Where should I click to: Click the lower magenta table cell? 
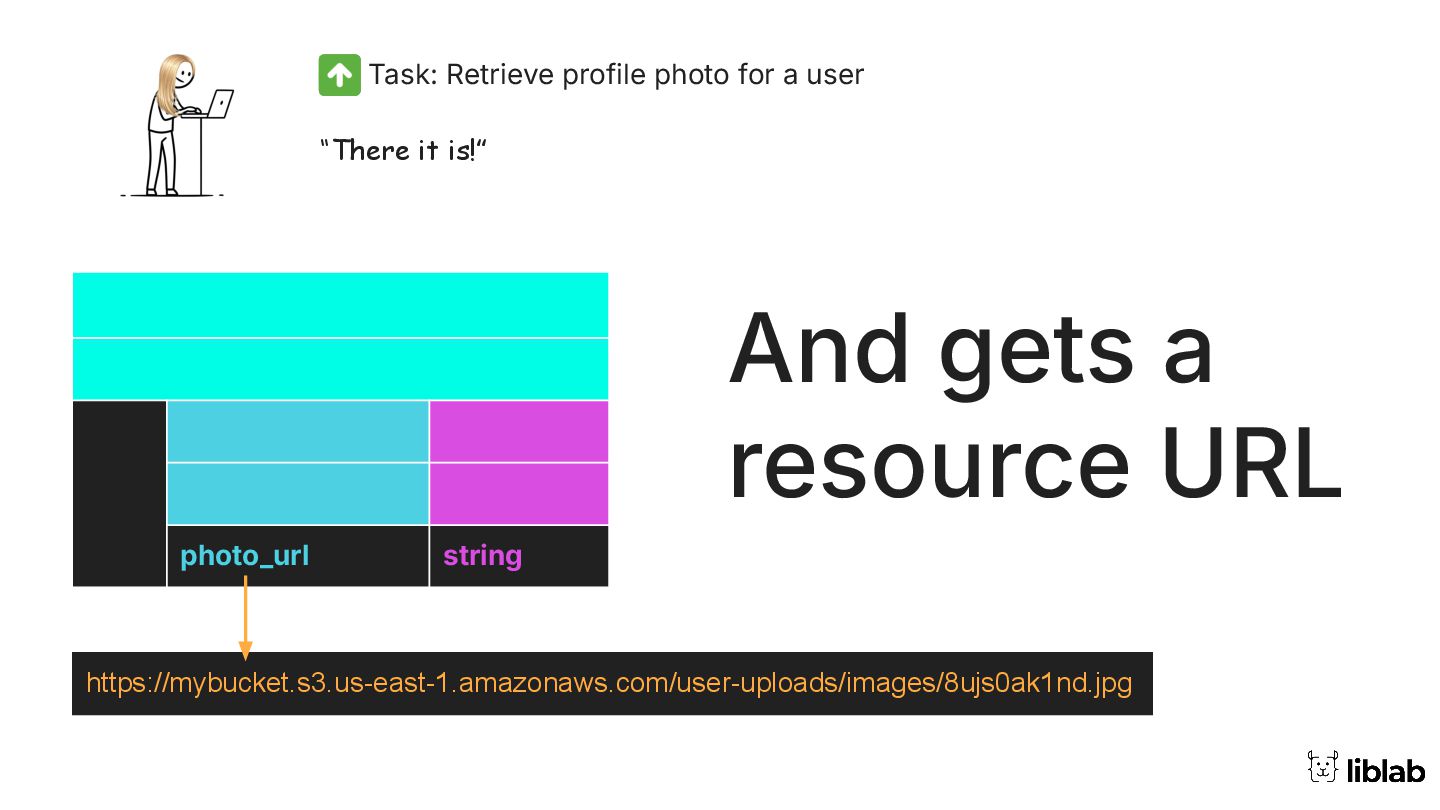519,494
